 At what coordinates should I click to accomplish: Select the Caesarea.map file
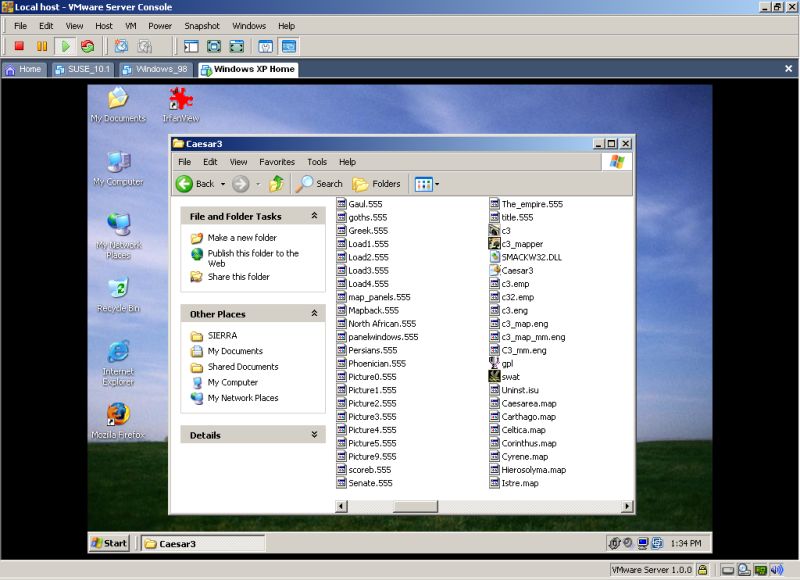[528, 403]
